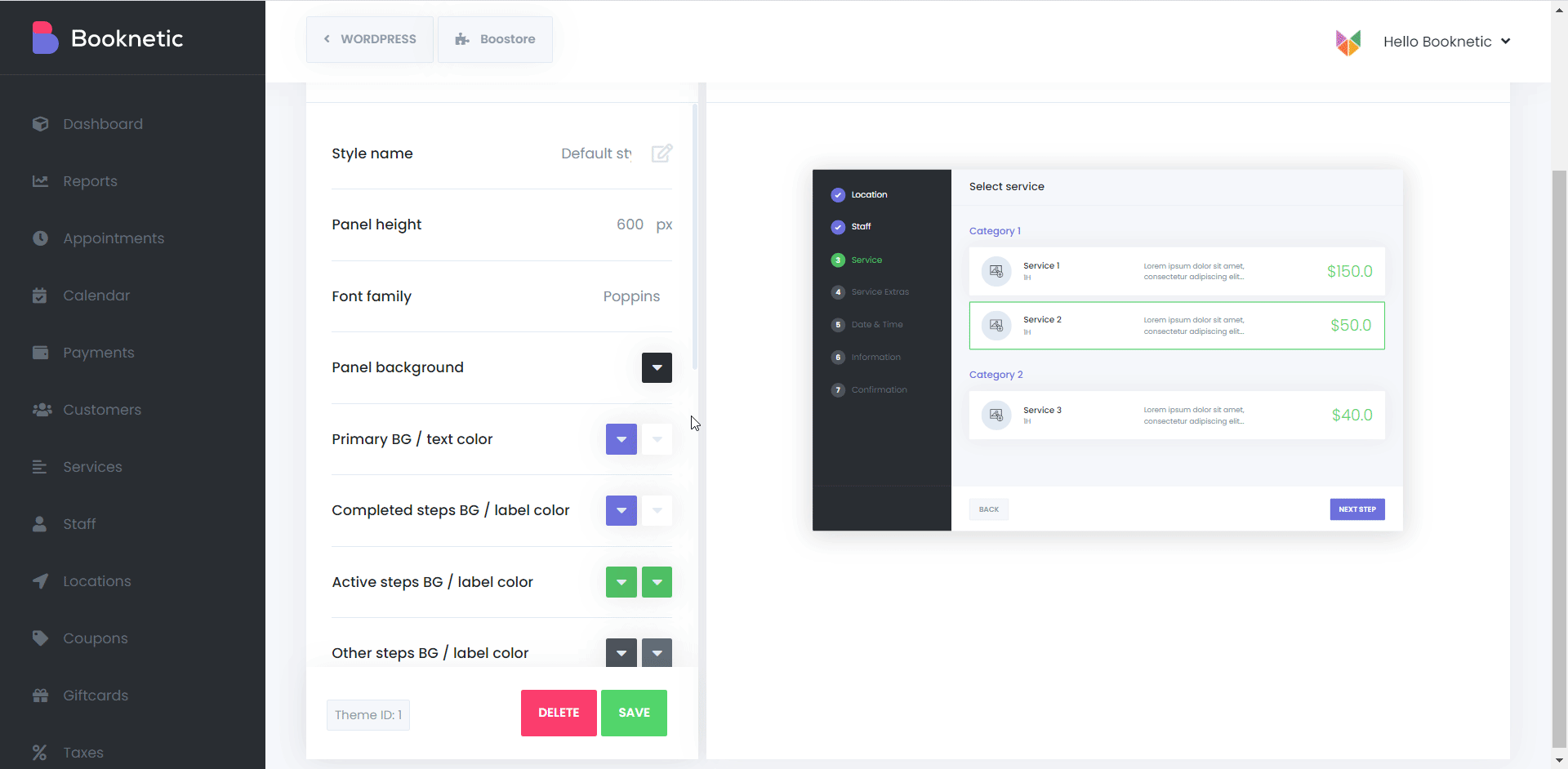Viewport: 1568px width, 769px height.
Task: Click the WORDPRESS back button
Action: 370,39
